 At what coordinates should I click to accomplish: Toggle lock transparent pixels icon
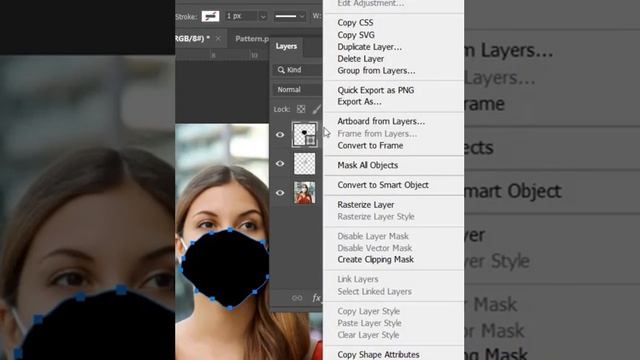[x=301, y=109]
